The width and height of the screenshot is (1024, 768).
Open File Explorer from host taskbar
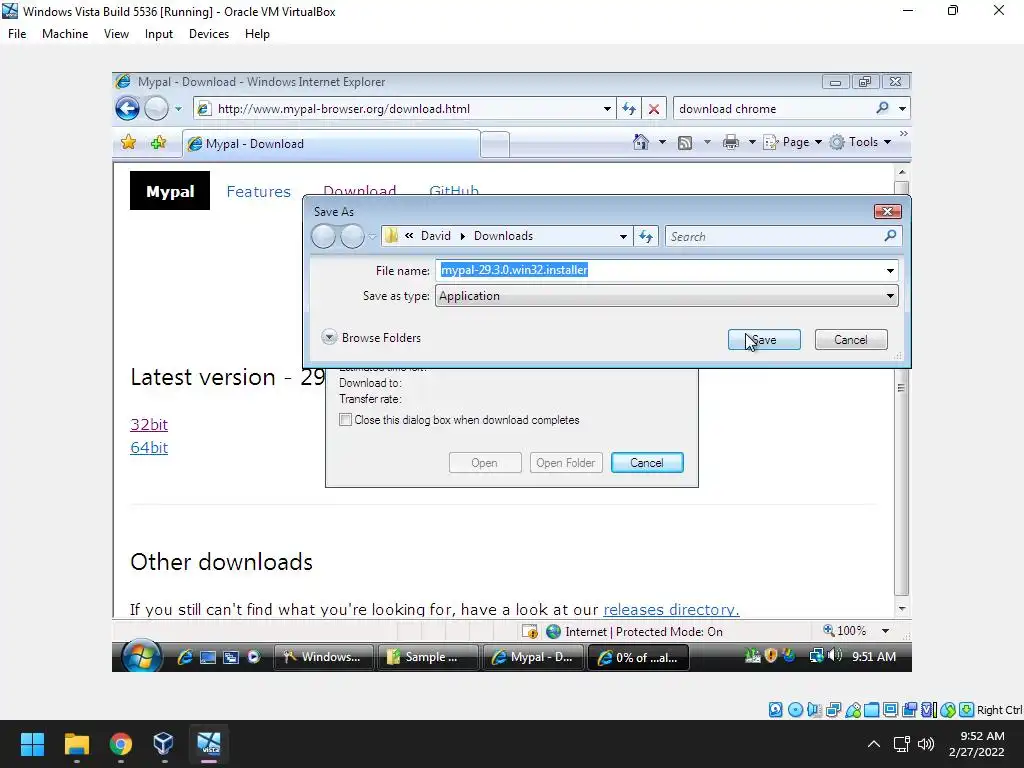[76, 744]
